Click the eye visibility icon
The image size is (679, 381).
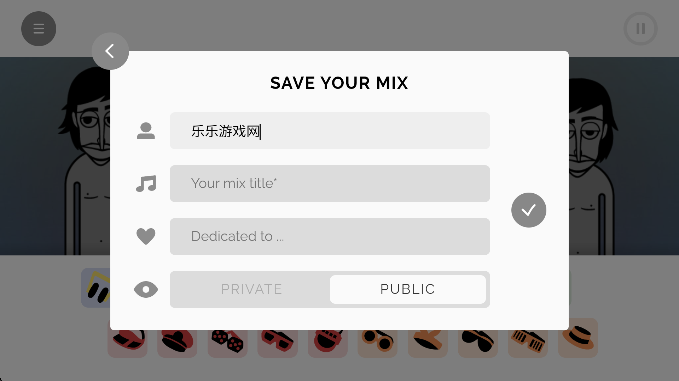146,289
